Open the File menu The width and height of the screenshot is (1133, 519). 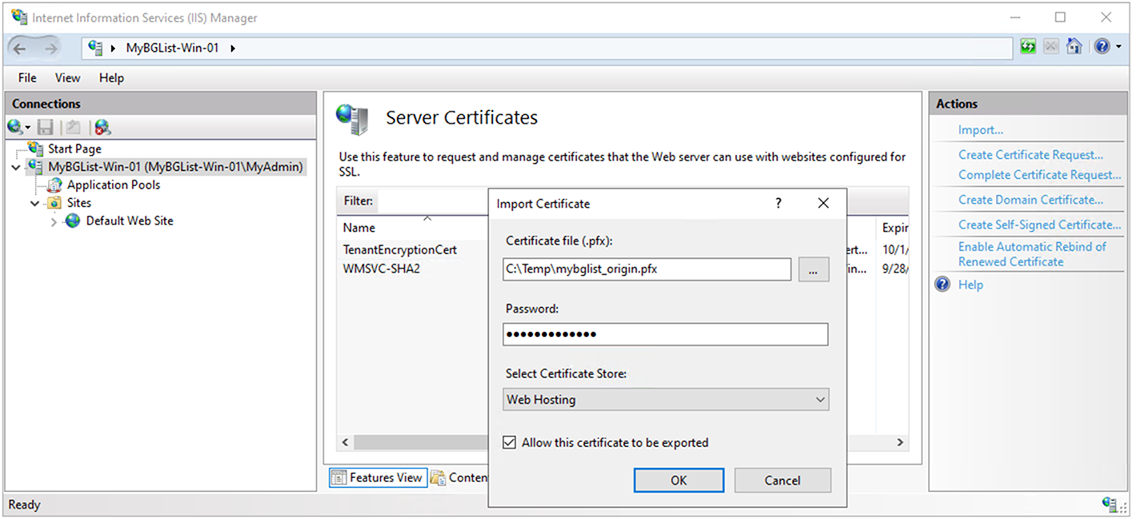(27, 77)
